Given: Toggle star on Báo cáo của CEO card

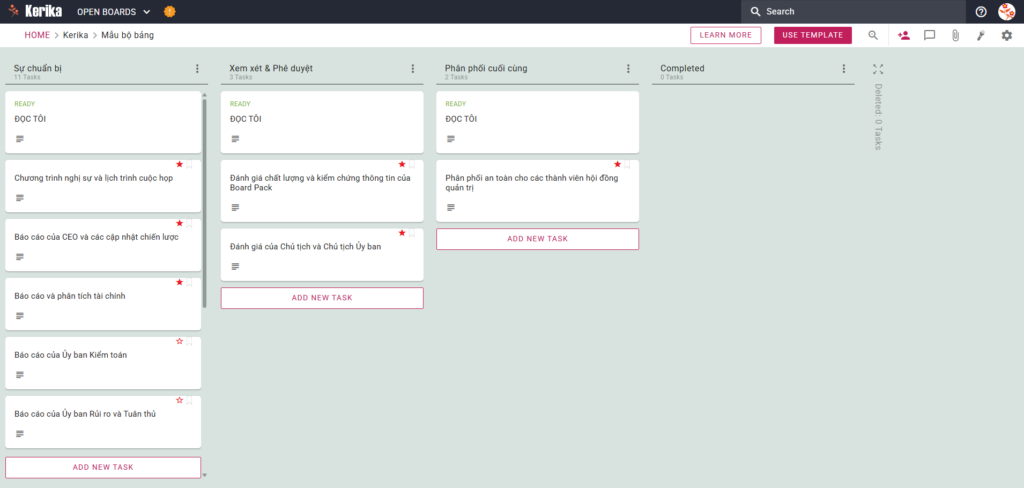Looking at the screenshot, I should [x=180, y=223].
